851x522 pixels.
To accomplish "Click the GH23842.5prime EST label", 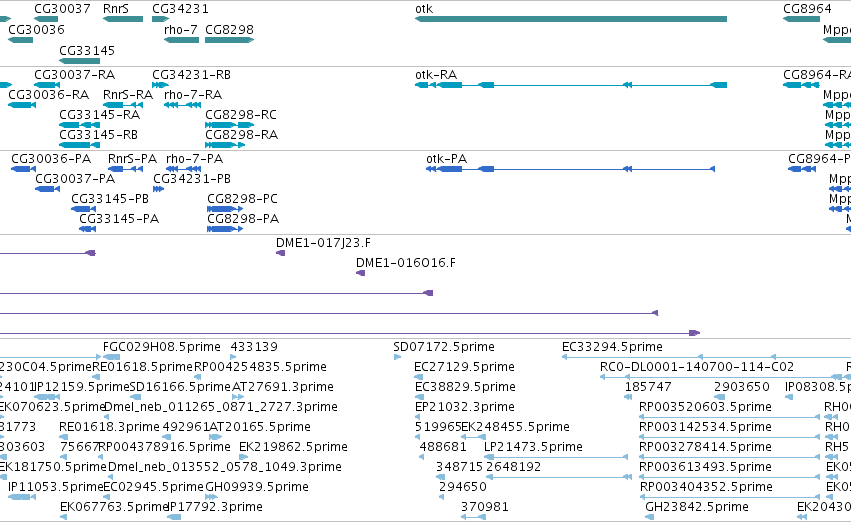I will coord(697,507).
